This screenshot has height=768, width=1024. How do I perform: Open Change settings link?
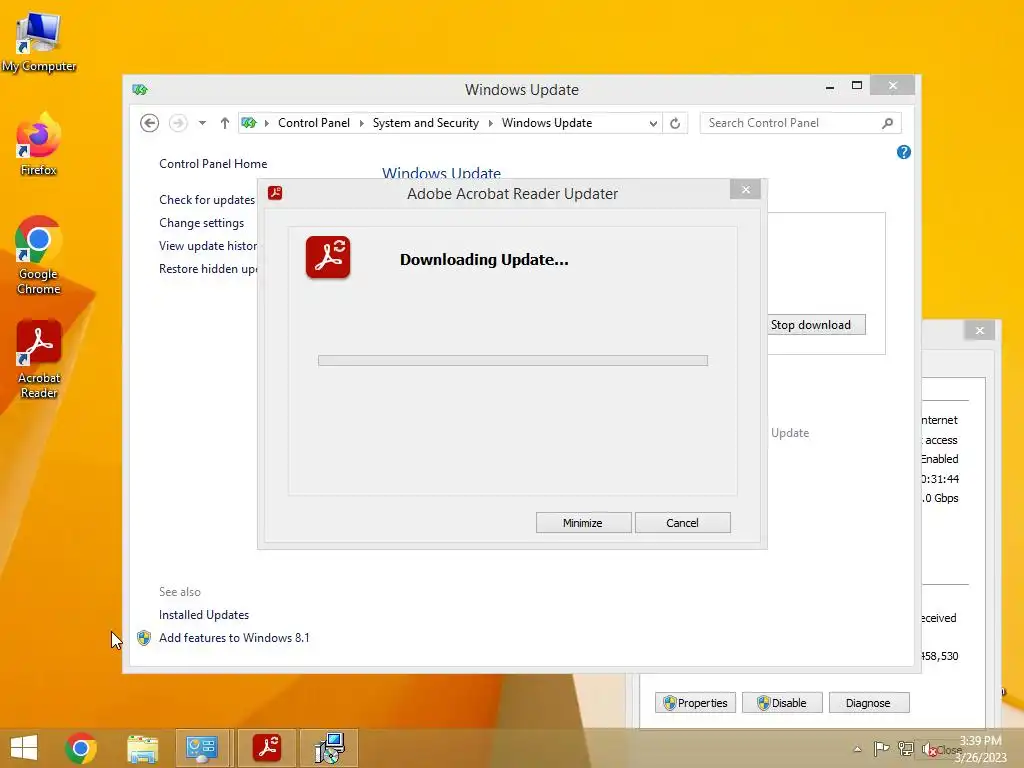201,223
